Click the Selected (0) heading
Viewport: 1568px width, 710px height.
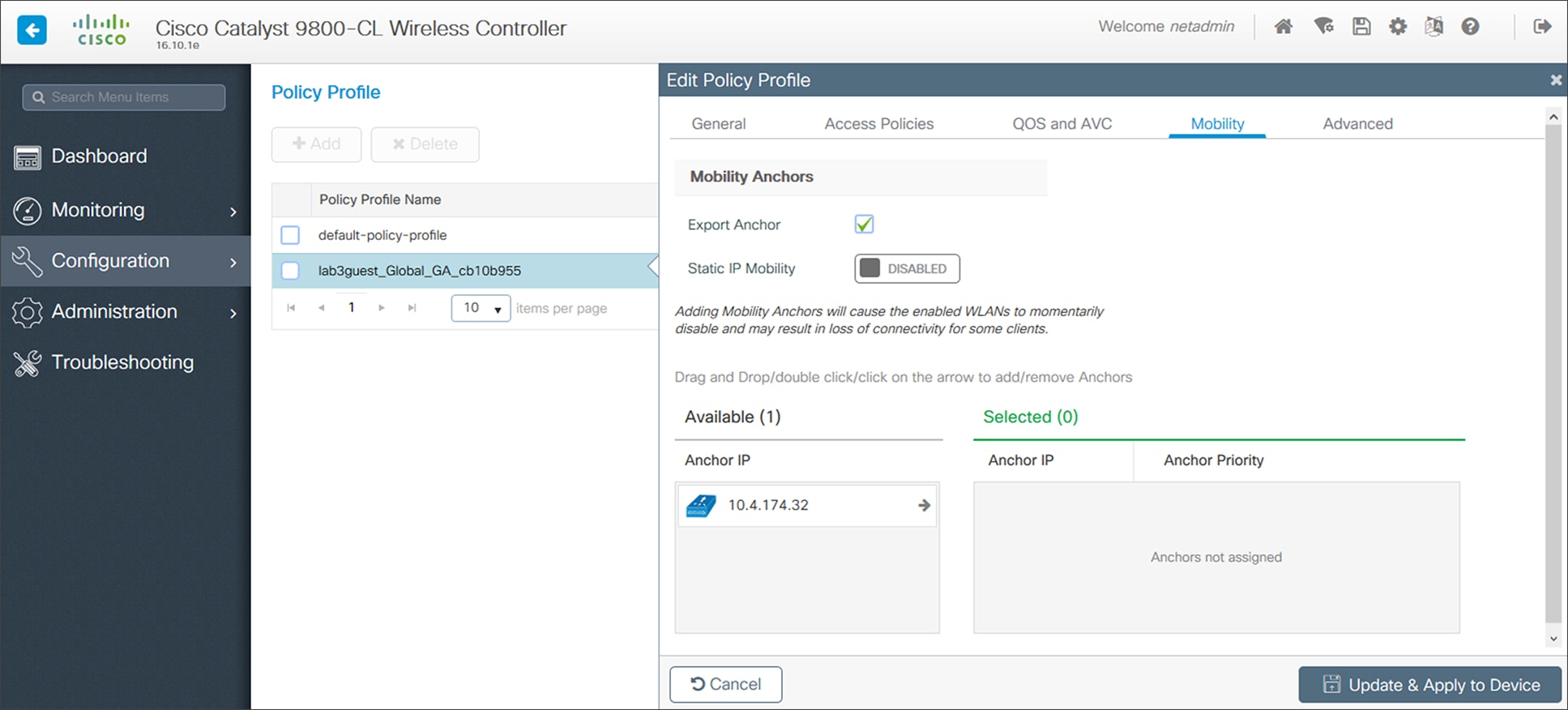pos(1031,417)
